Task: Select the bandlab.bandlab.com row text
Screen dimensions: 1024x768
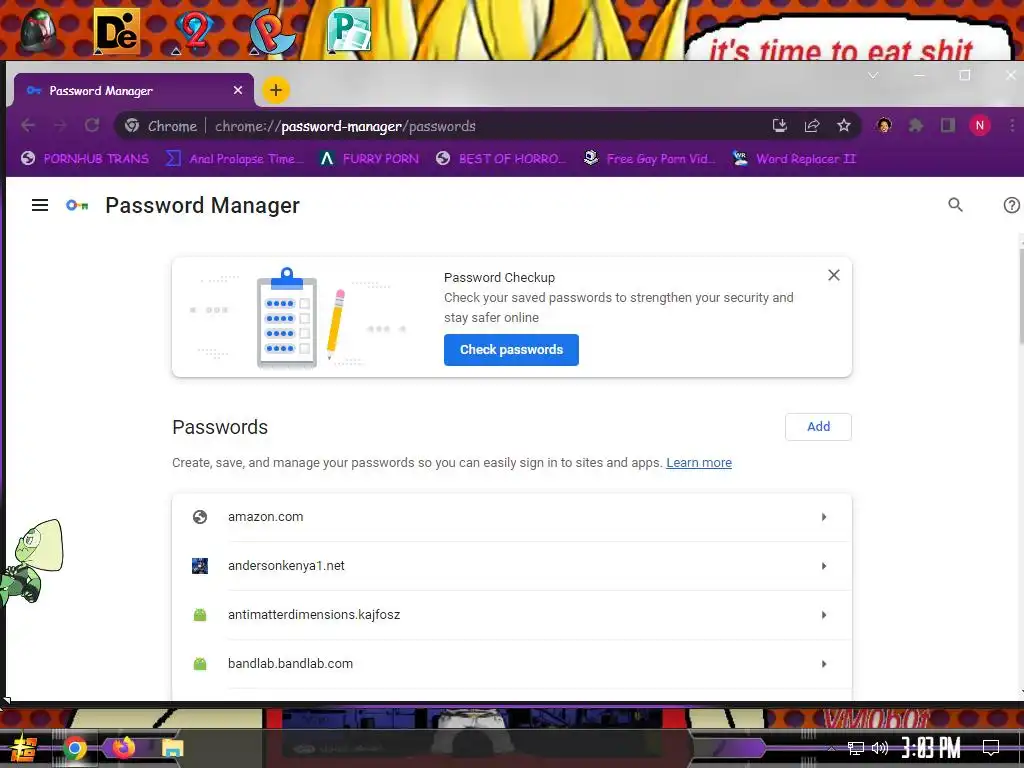Action: 291,664
